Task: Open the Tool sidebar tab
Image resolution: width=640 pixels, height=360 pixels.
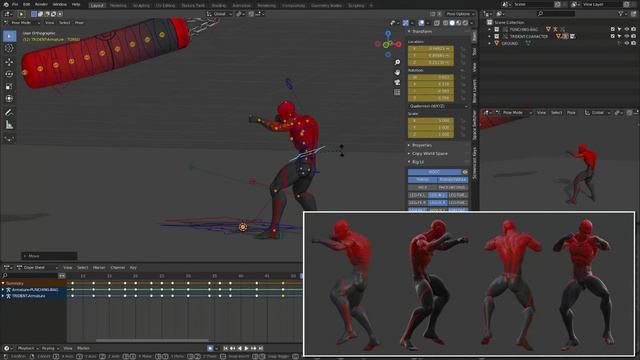Action: click(x=474, y=51)
